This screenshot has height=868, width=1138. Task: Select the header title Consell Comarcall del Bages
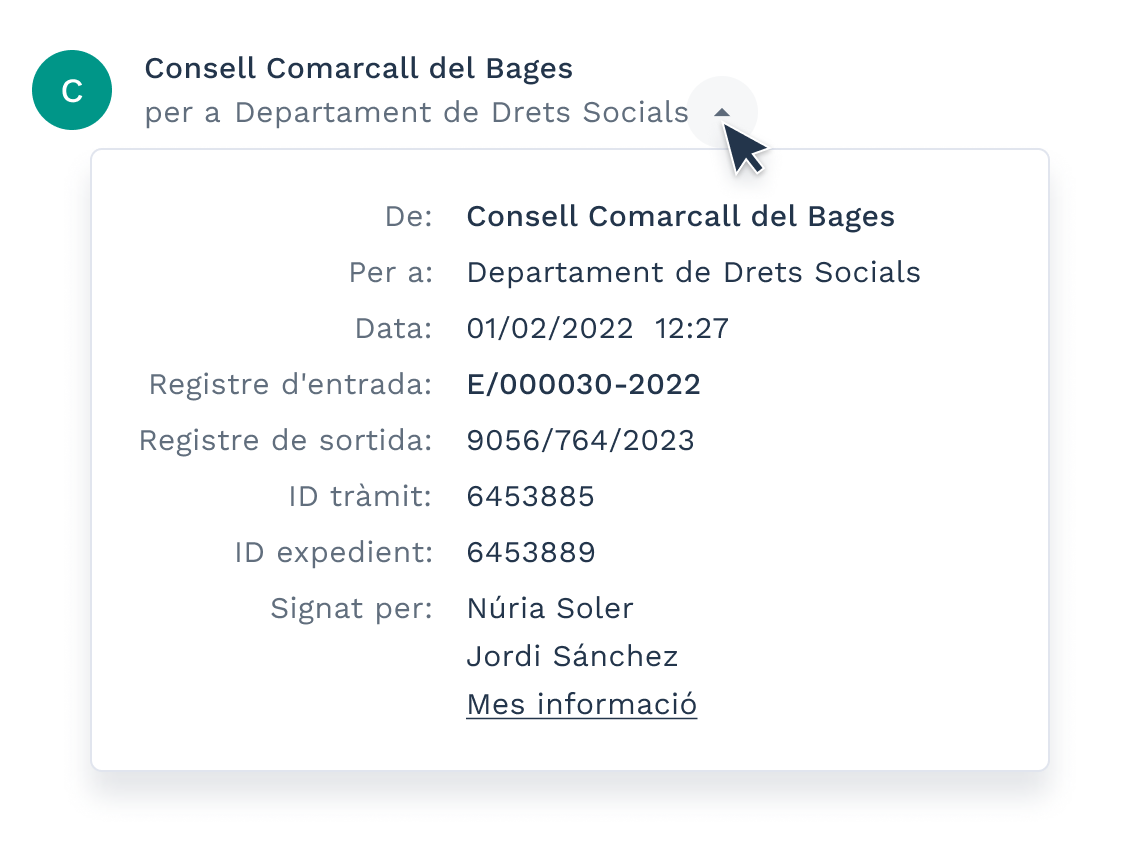tap(359, 69)
